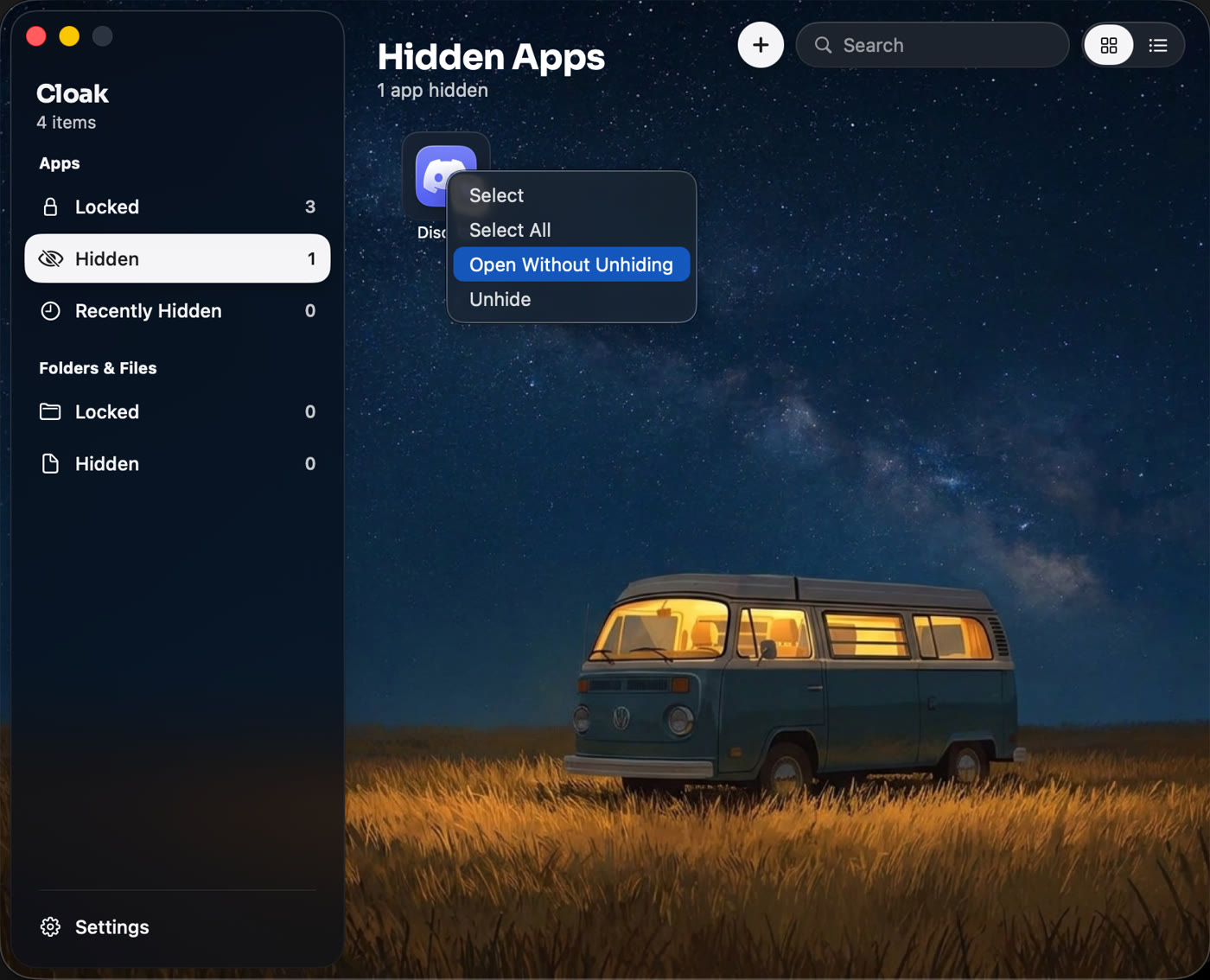
Task: Click the 'Apps' section header
Action: point(60,163)
